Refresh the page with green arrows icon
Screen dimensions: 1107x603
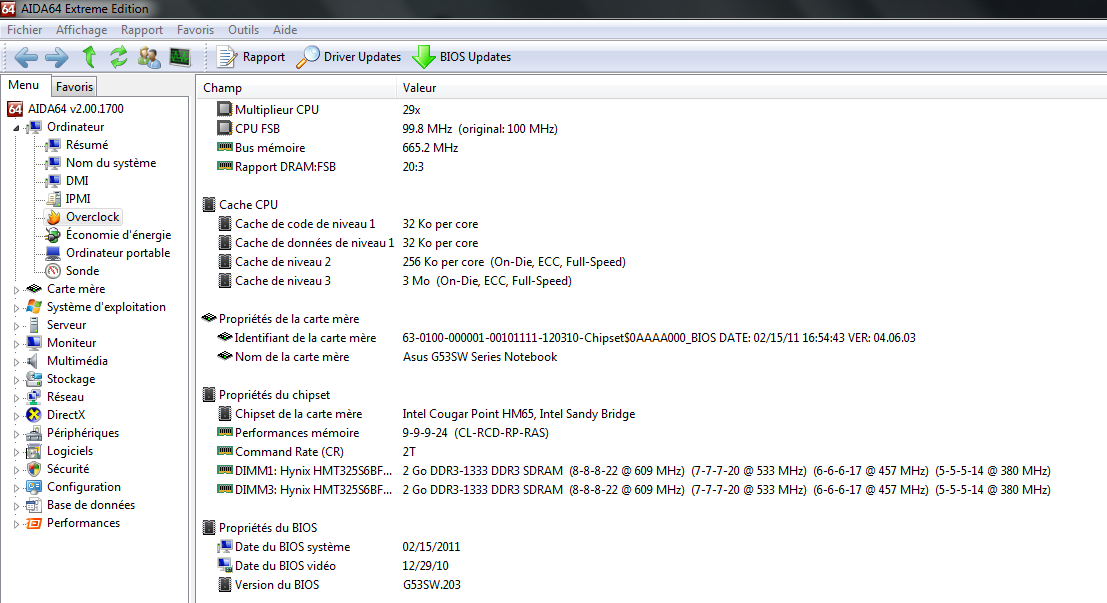point(119,57)
